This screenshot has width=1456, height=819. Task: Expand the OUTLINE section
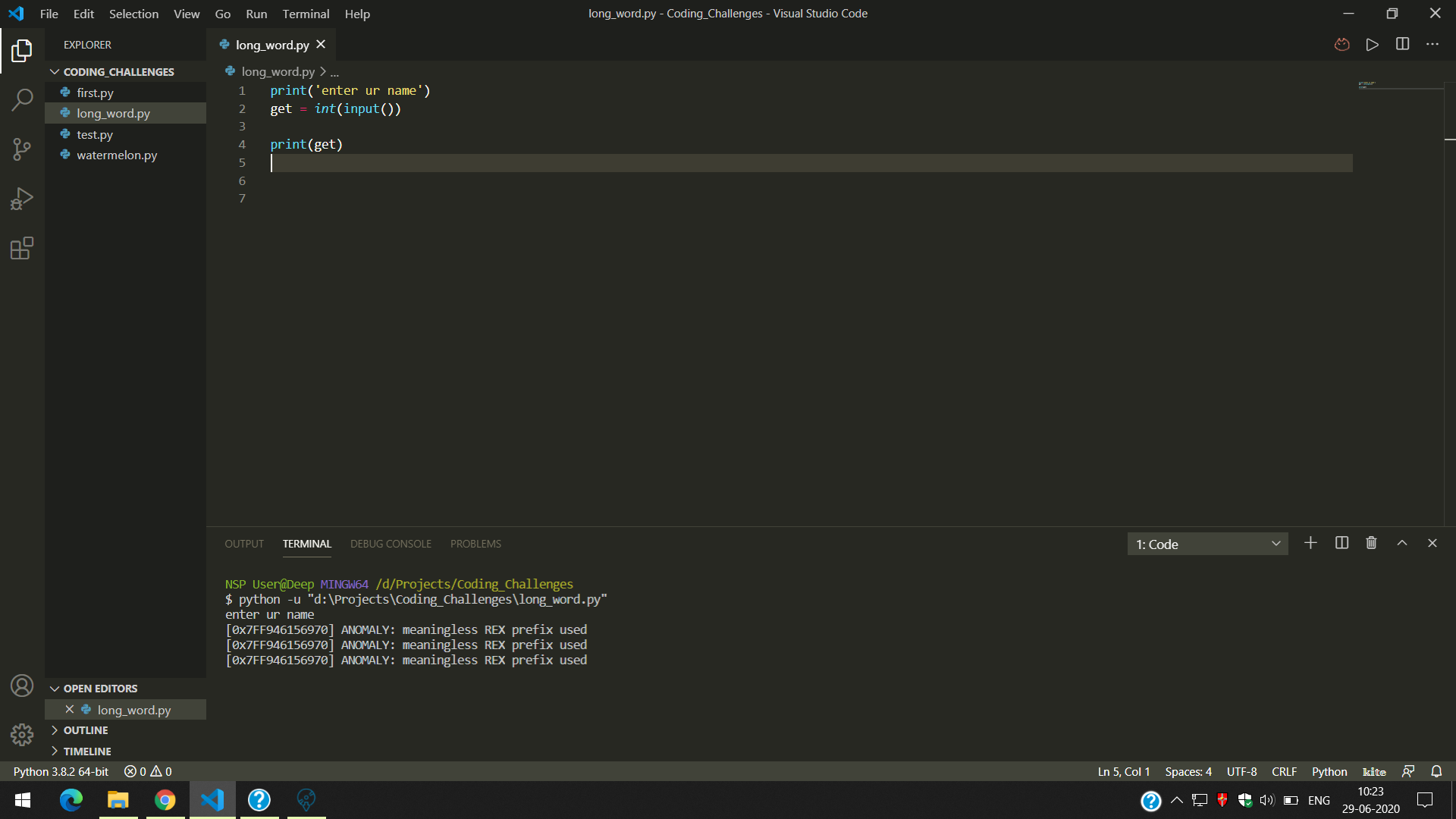(85, 730)
